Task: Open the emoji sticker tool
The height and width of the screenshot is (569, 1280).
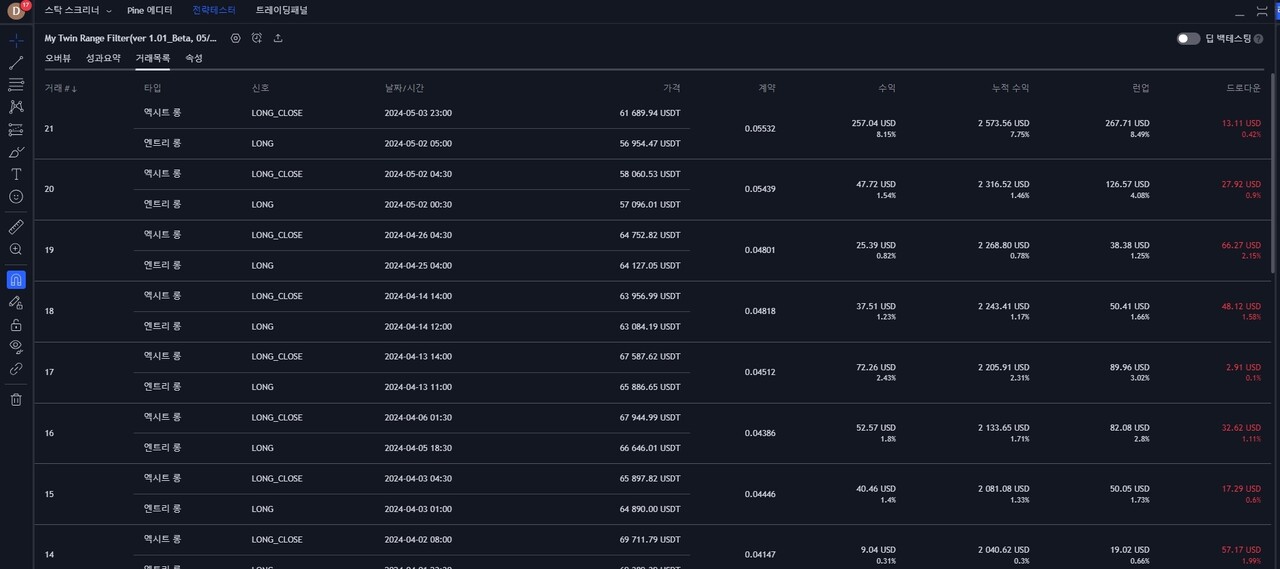Action: coord(16,197)
